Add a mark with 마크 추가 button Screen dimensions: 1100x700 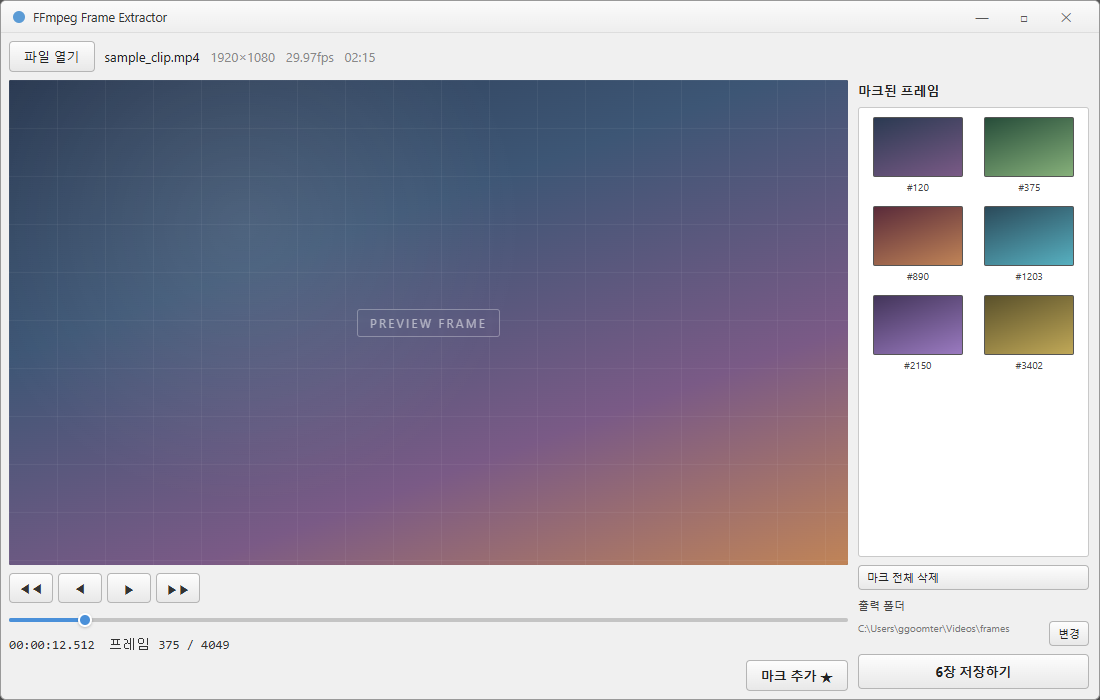pos(797,675)
